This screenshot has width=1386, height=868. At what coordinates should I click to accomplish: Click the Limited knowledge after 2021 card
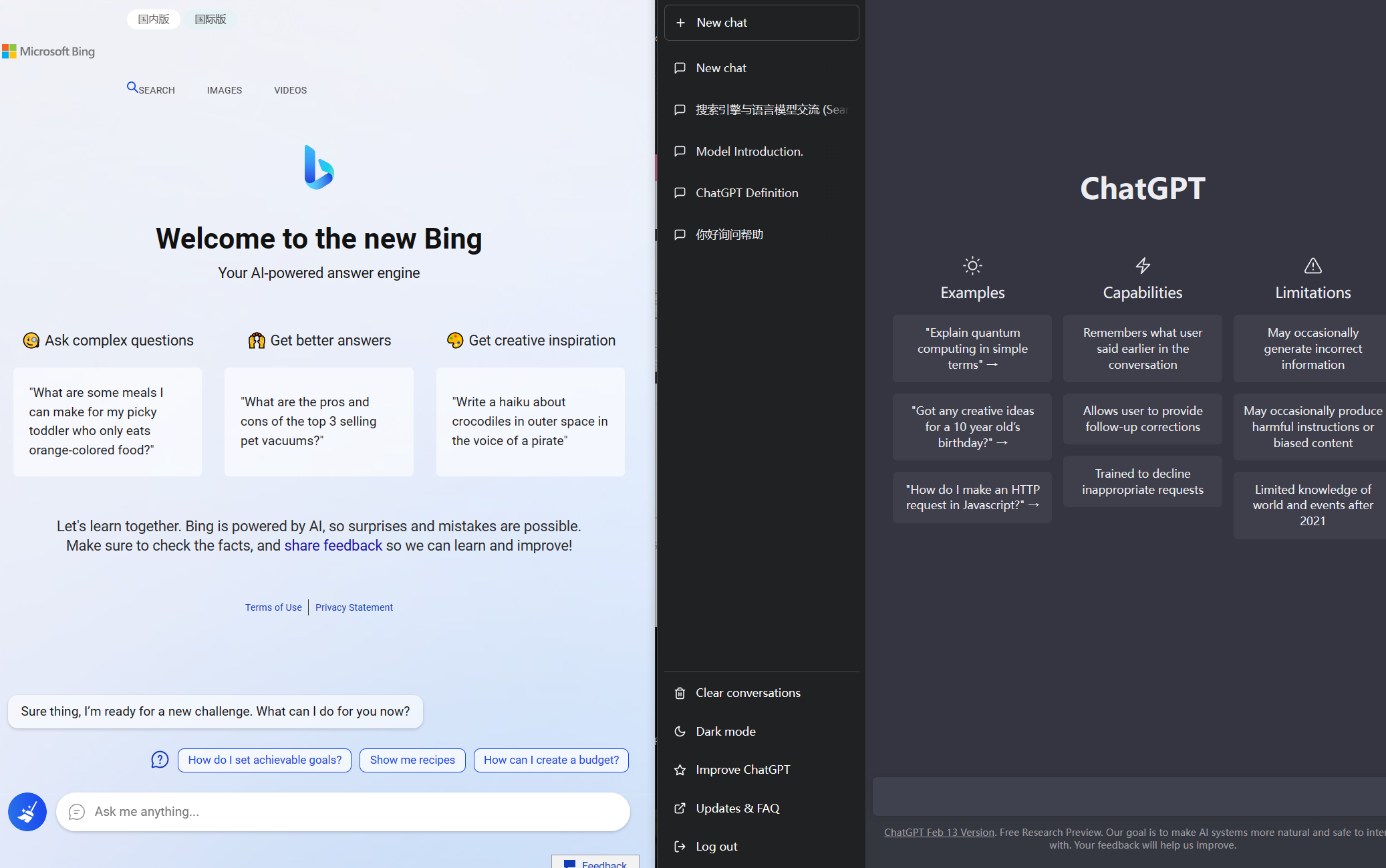1310,506
